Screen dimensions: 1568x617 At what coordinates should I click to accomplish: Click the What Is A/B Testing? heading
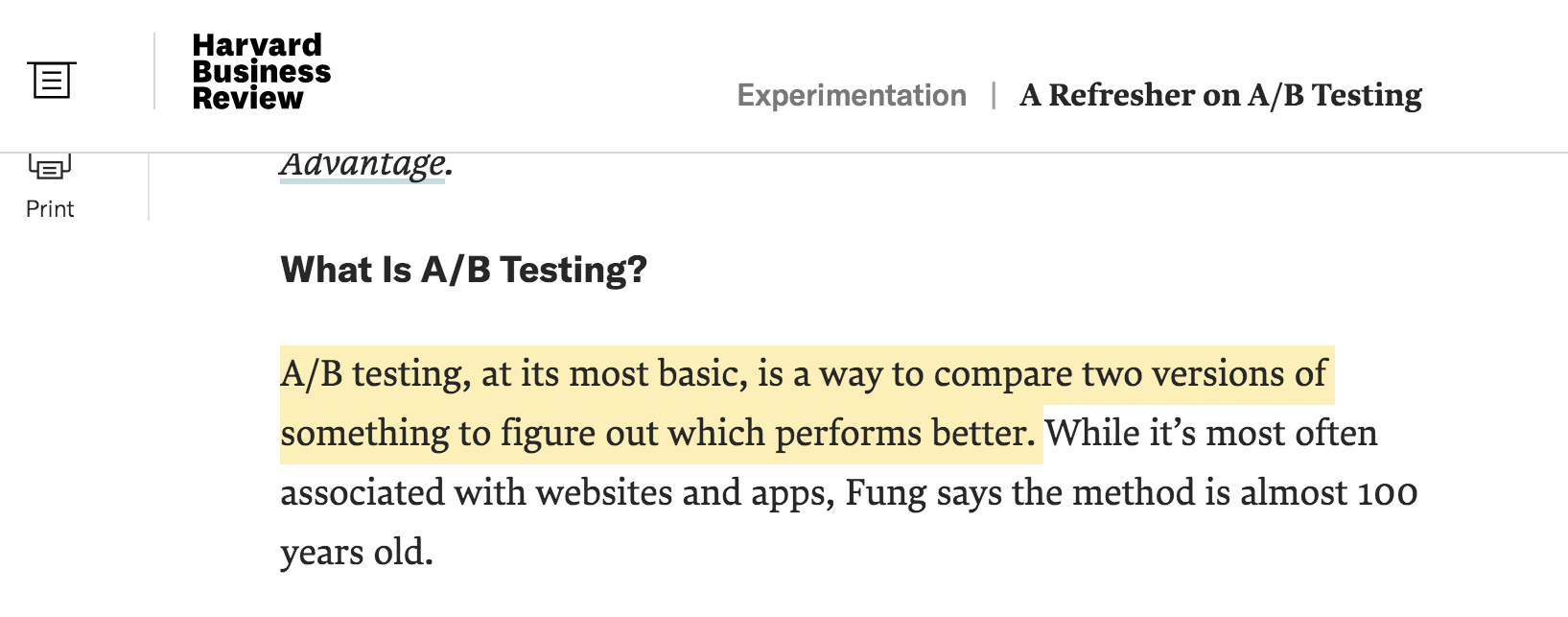click(x=463, y=270)
